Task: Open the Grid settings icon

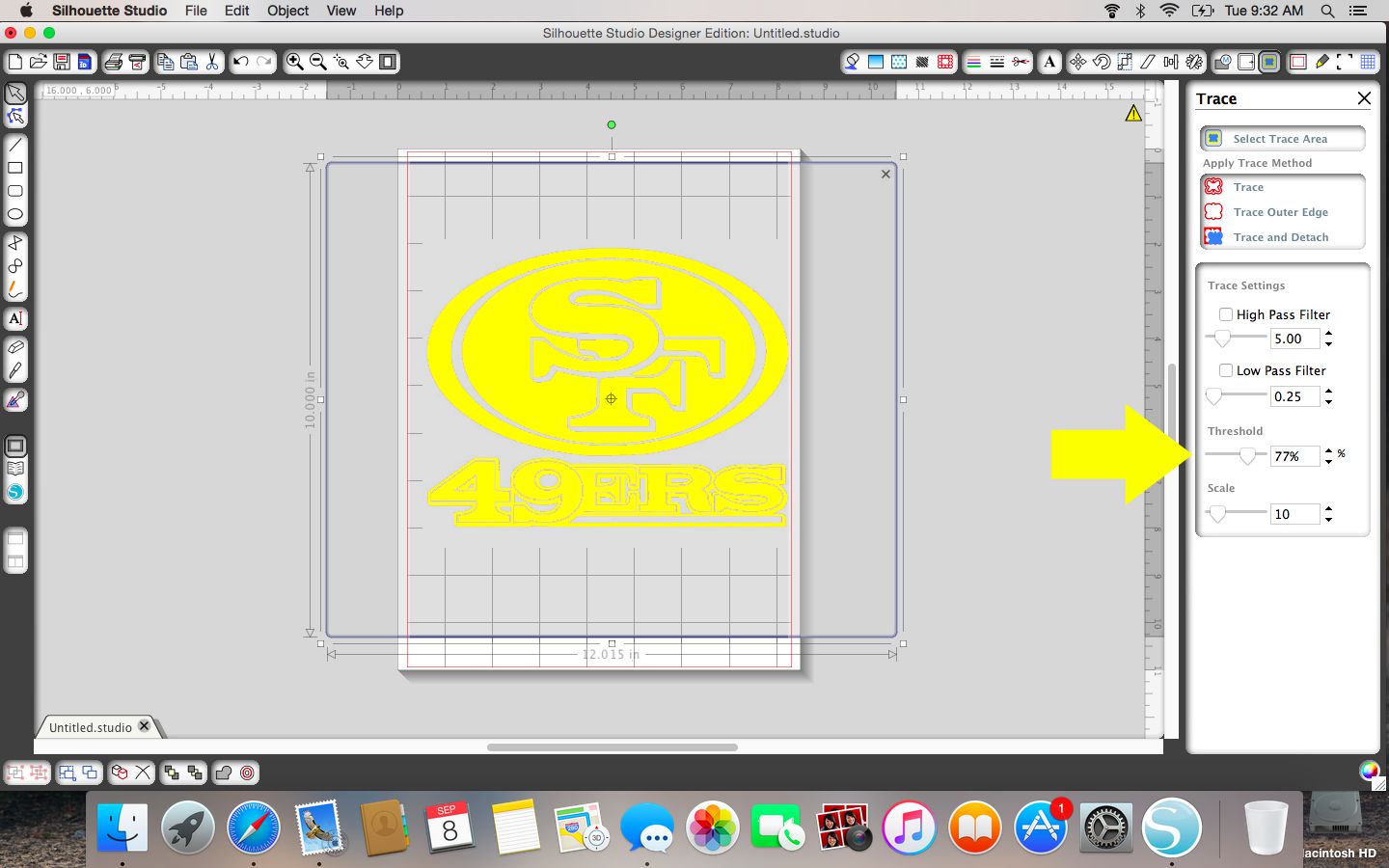Action: (x=1368, y=62)
